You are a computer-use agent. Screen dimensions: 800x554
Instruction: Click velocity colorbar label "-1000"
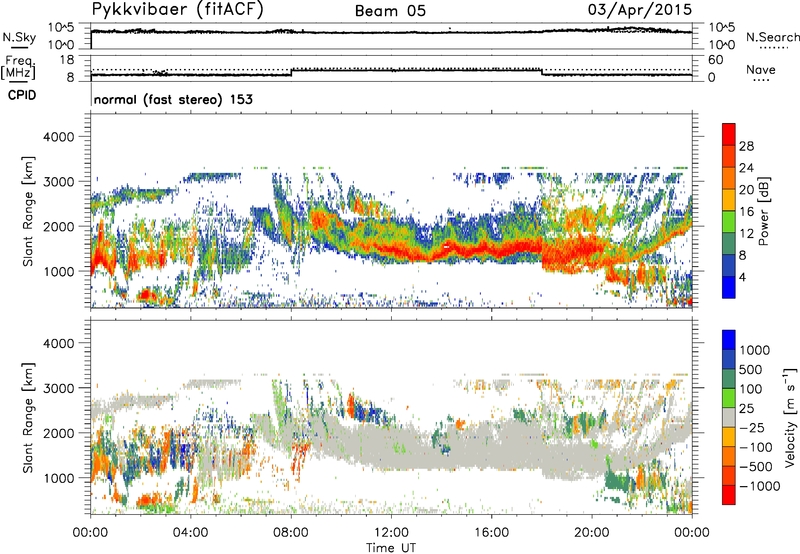(759, 486)
